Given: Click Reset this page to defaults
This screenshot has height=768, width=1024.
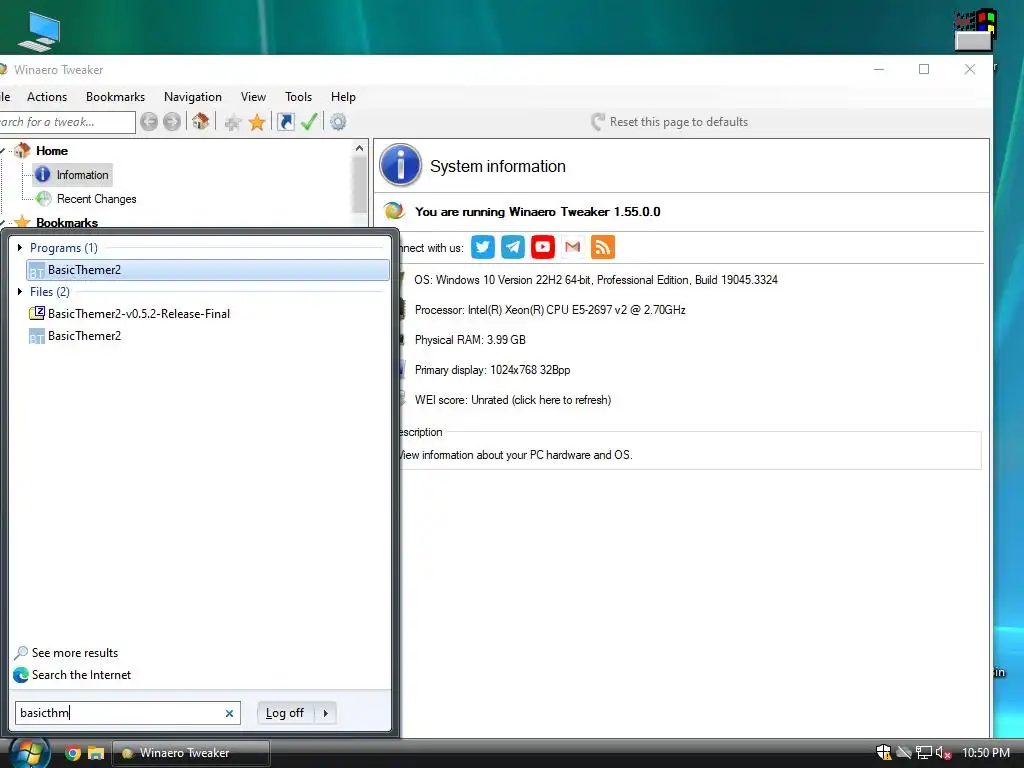Looking at the screenshot, I should pos(669,121).
